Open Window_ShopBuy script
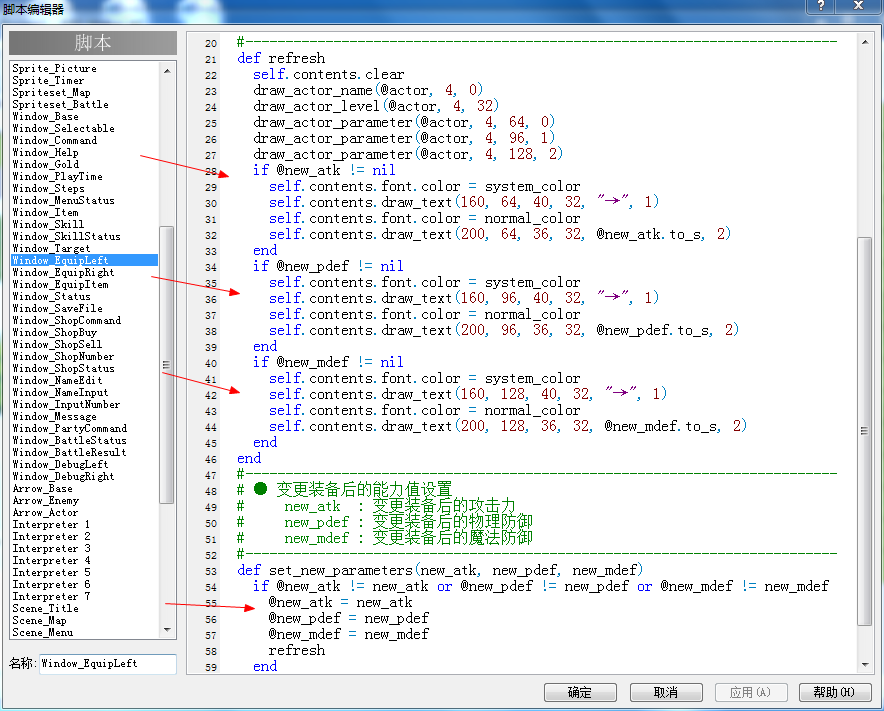 point(54,332)
